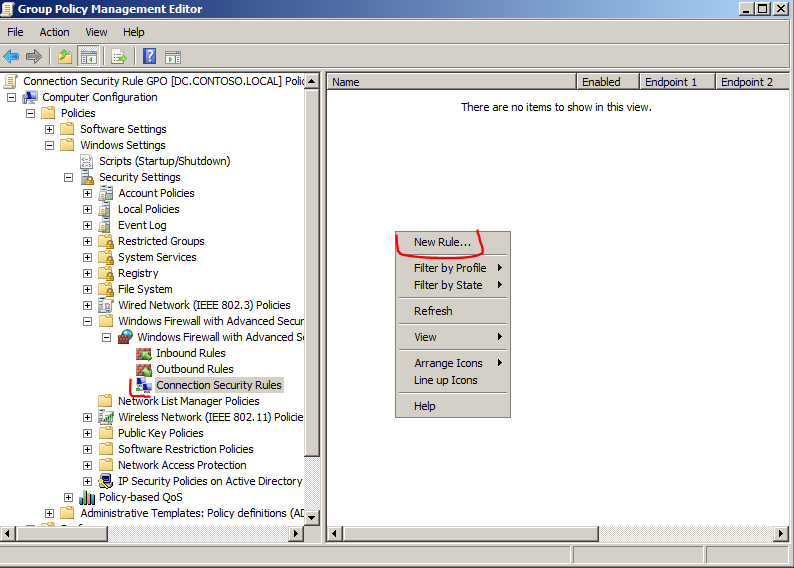Open Filter by Profile submenu
This screenshot has width=794, height=568.
click(453, 268)
